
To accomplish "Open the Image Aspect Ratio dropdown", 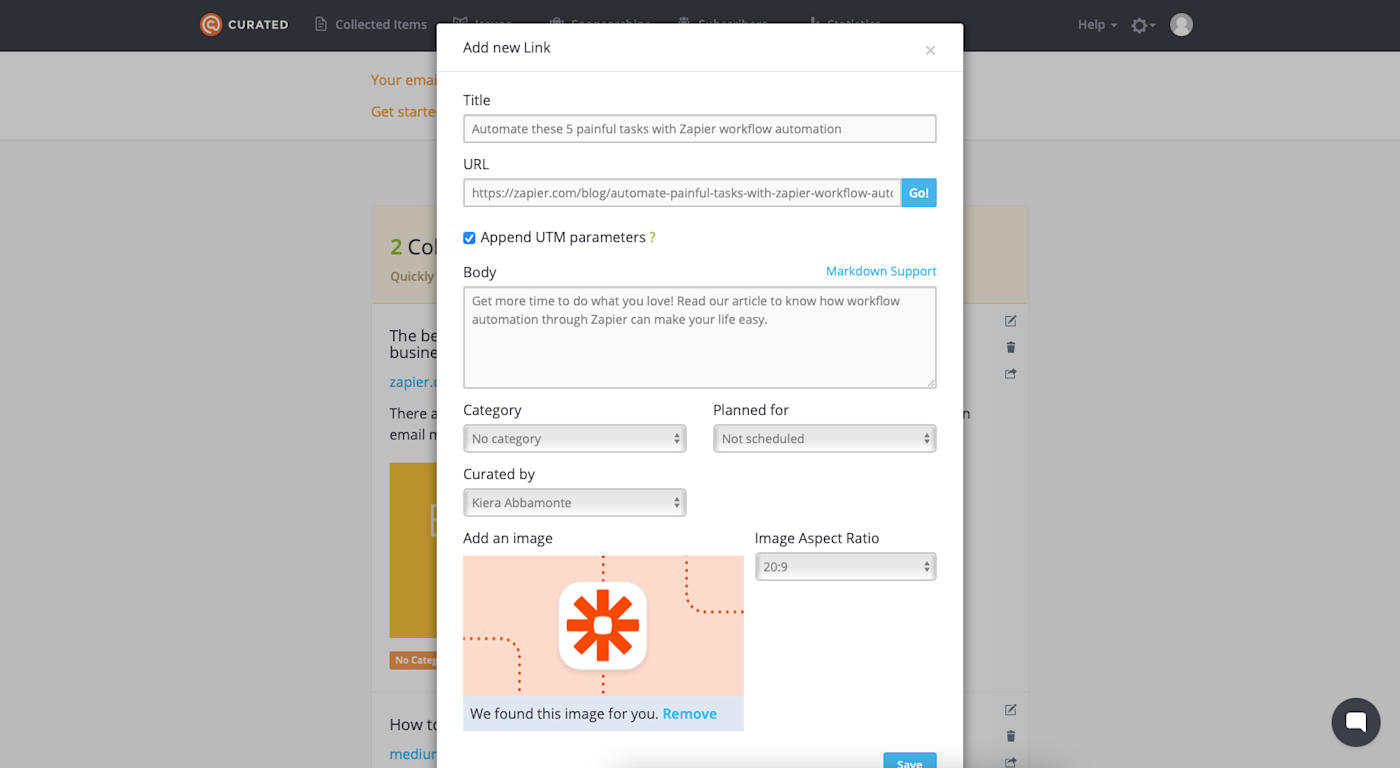I will pos(846,567).
